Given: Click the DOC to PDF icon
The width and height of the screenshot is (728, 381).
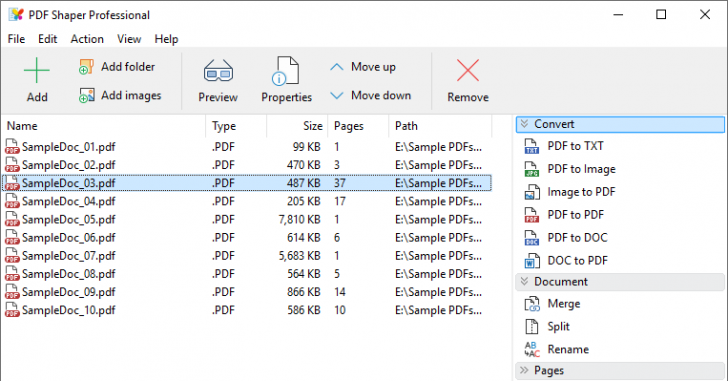Looking at the screenshot, I should 532,261.
